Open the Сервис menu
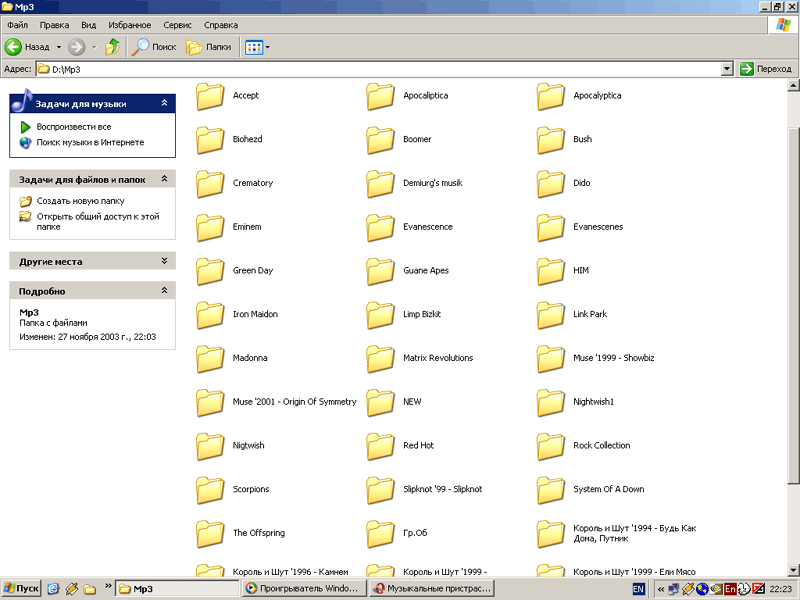The image size is (800, 600). point(178,24)
